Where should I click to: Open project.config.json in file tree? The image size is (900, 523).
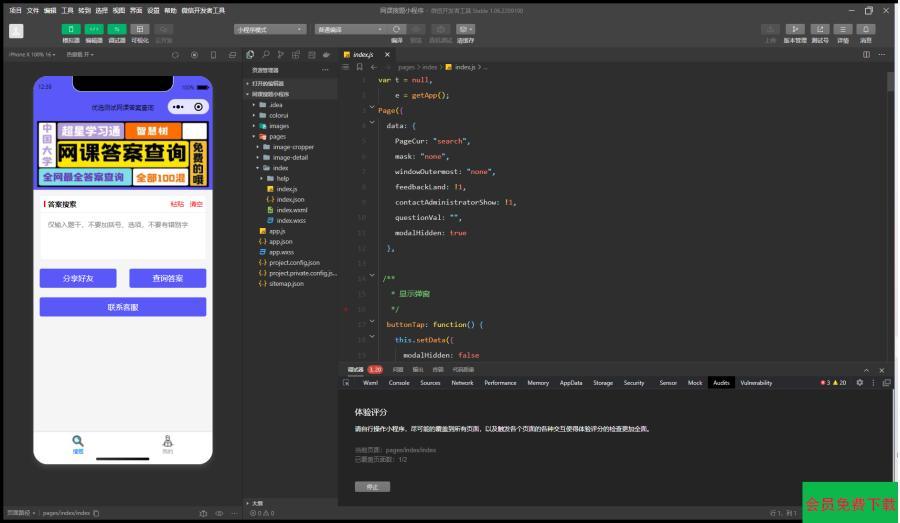[x=292, y=262]
